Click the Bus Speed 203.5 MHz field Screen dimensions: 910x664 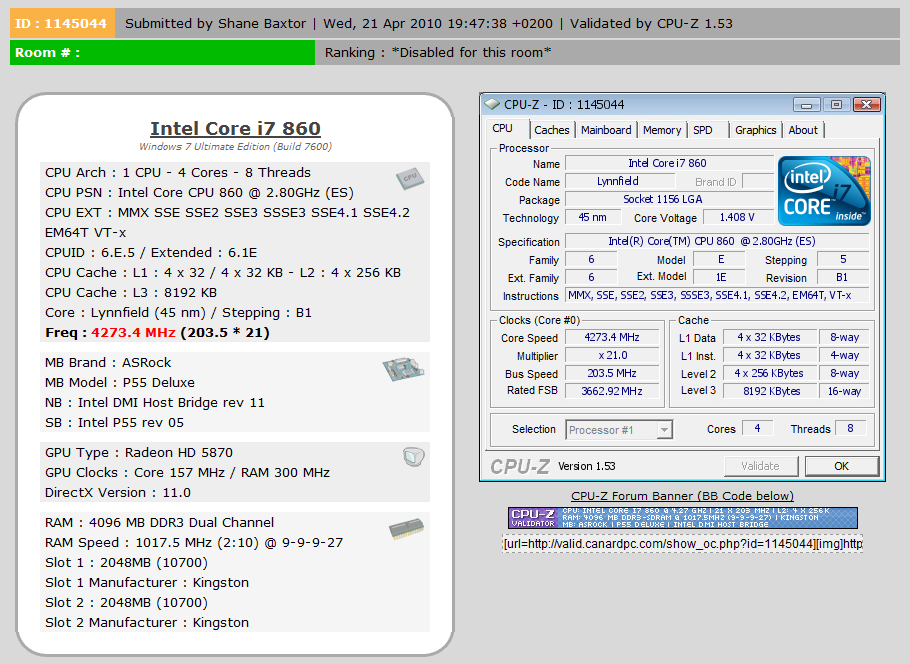[612, 373]
